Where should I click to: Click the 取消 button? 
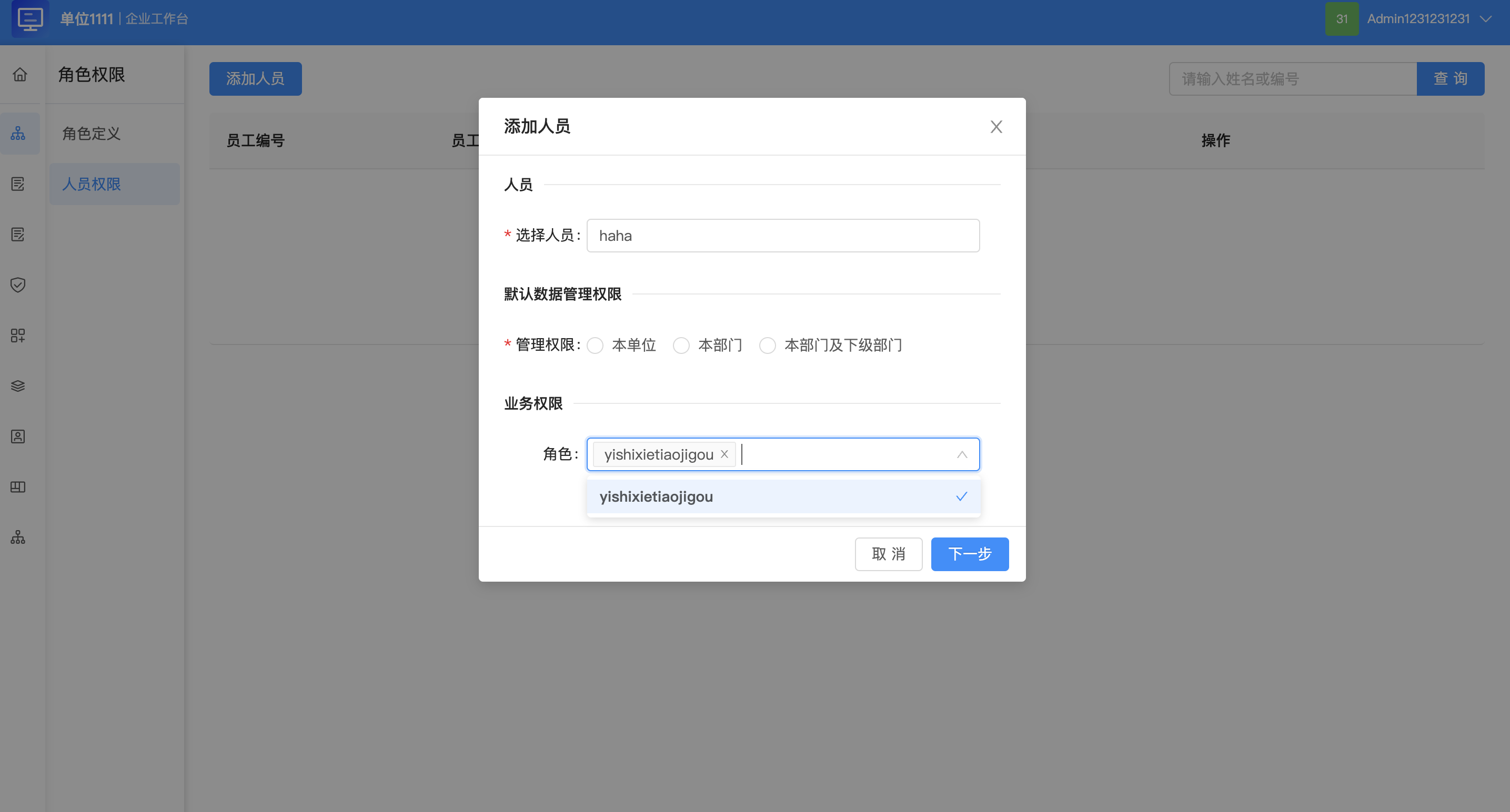pos(889,554)
